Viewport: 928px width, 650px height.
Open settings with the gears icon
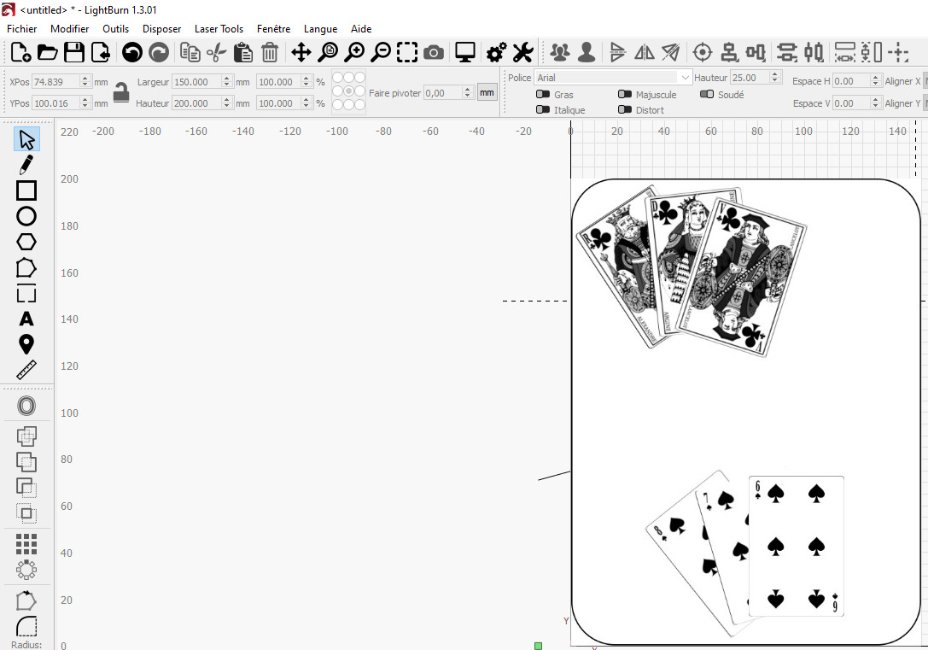pyautogui.click(x=497, y=53)
